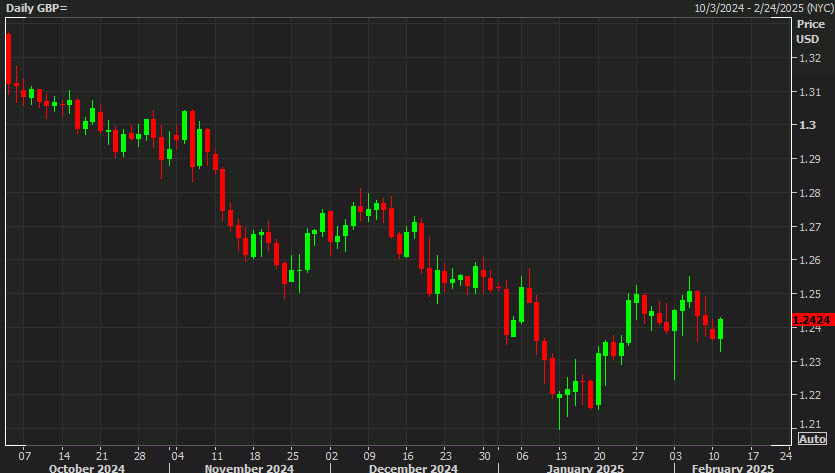This screenshot has height=473, width=835.
Task: Click the December 2024 month label
Action: coord(413,468)
